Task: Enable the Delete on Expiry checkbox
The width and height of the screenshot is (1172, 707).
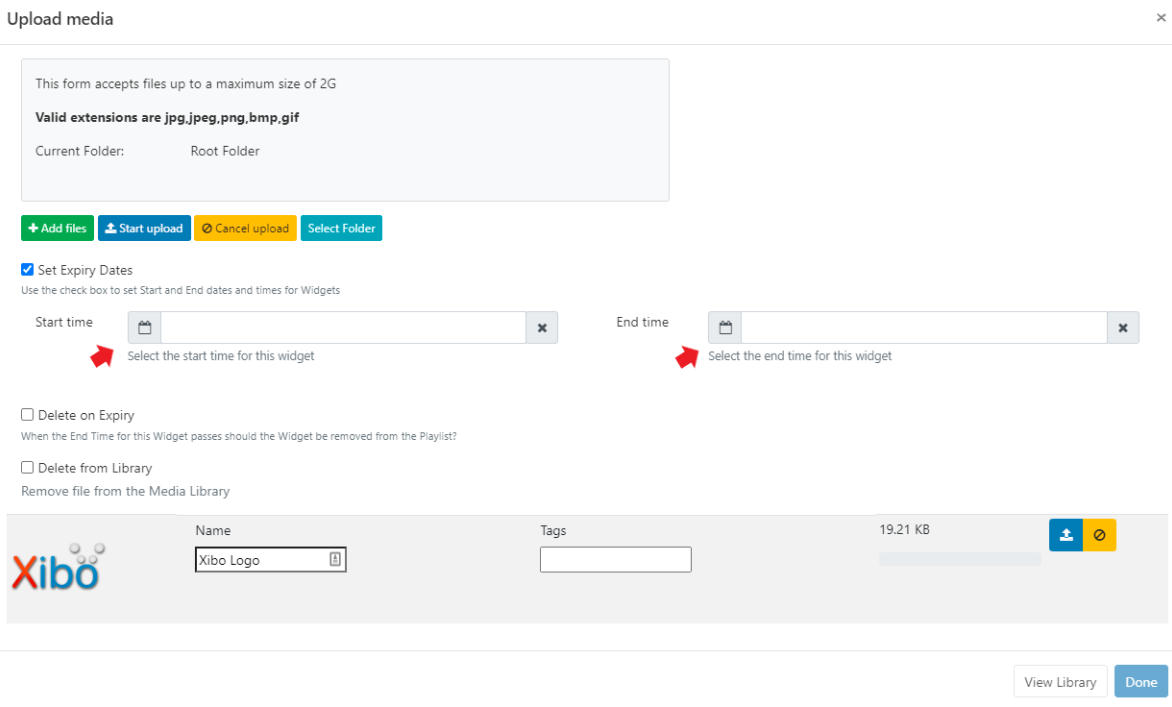Action: [x=28, y=415]
